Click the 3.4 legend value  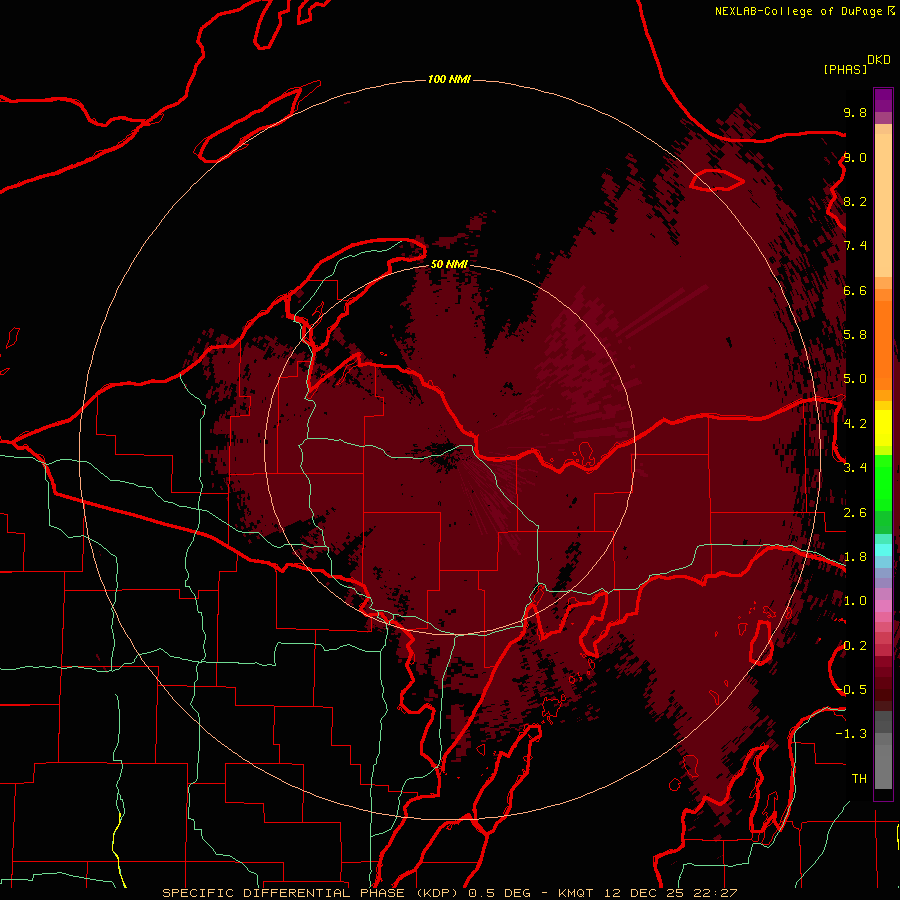coord(855,468)
